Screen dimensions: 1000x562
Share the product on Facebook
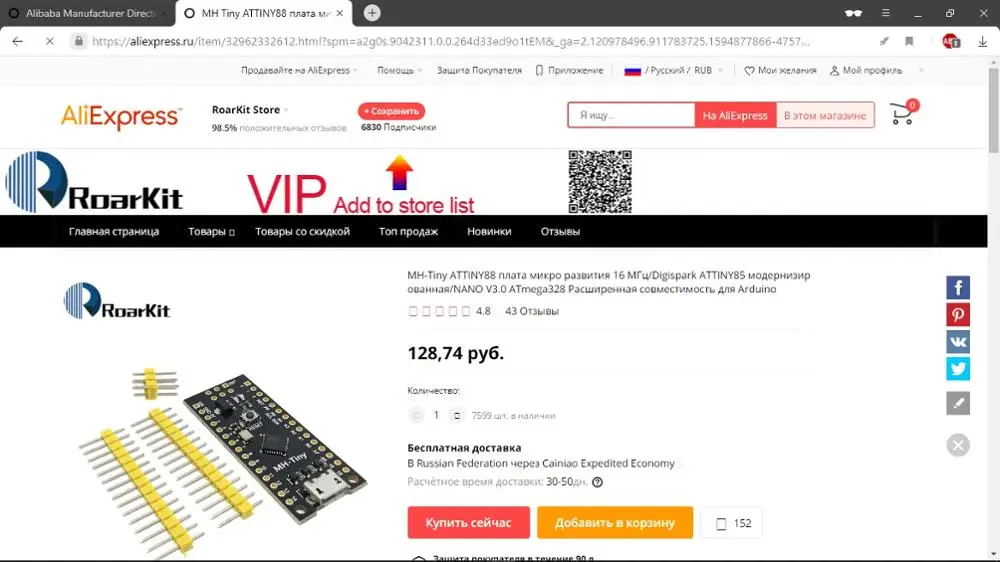click(x=958, y=288)
